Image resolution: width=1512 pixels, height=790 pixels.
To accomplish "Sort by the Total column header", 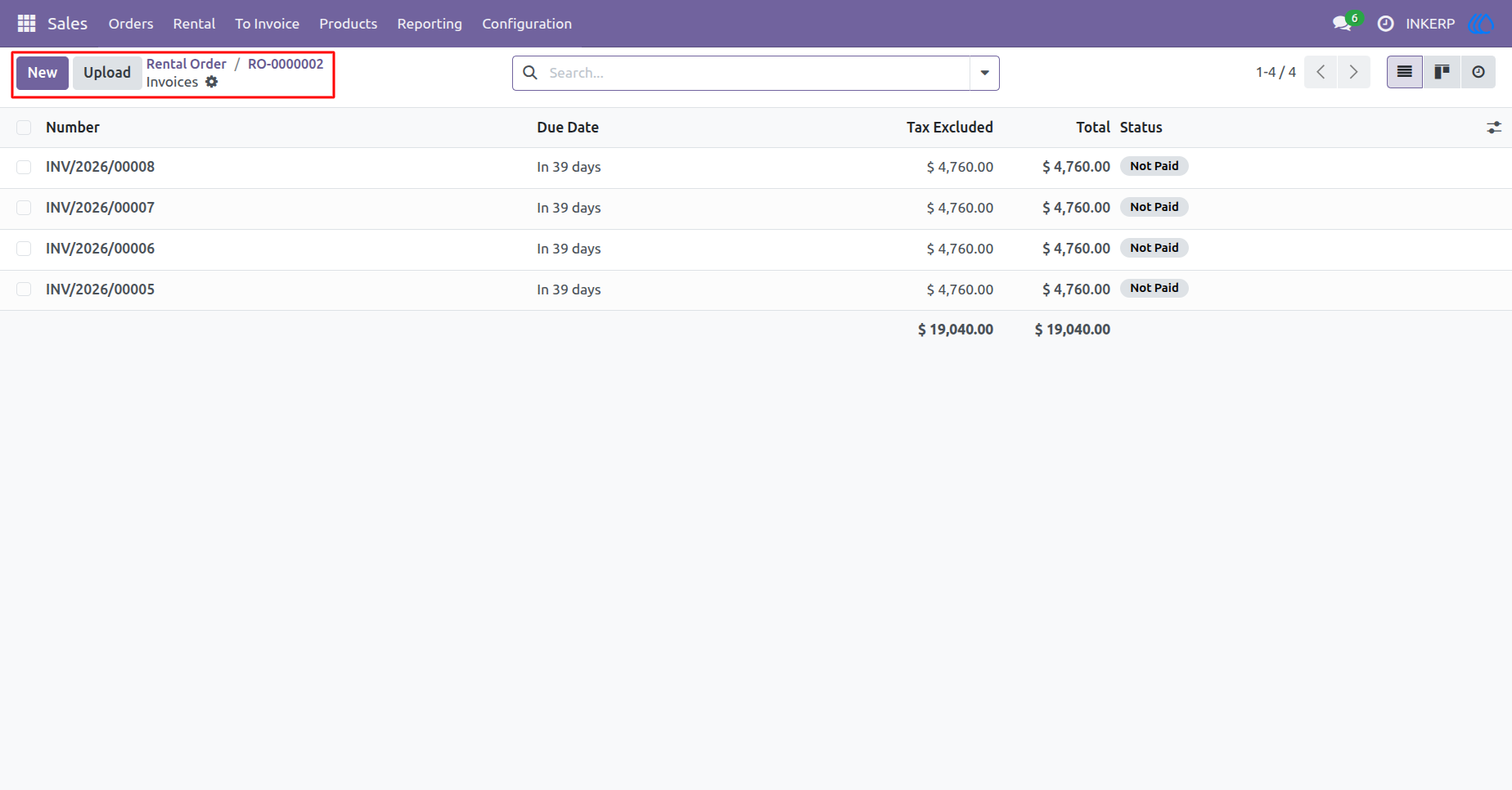I will 1092,128.
